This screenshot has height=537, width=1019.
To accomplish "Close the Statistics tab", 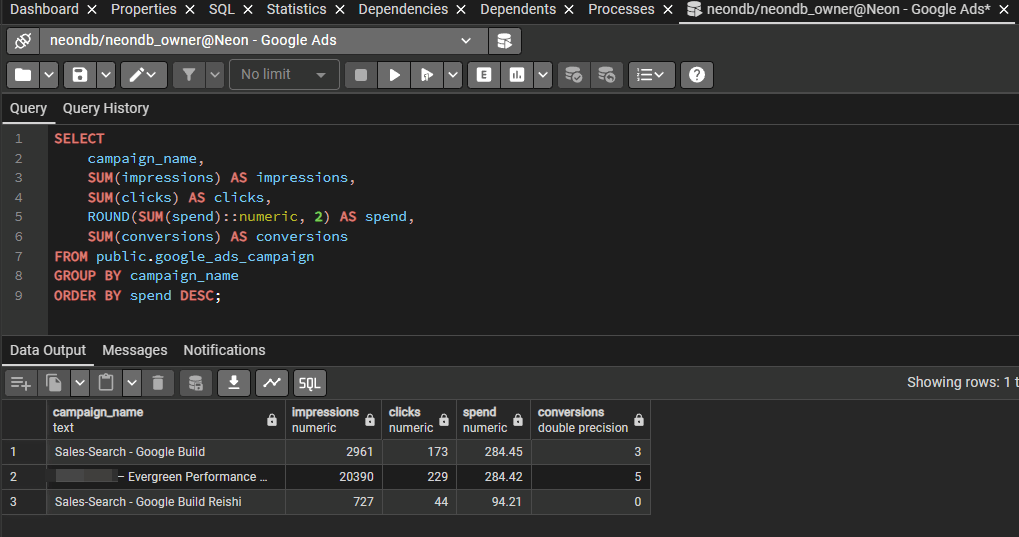I will tap(340, 10).
